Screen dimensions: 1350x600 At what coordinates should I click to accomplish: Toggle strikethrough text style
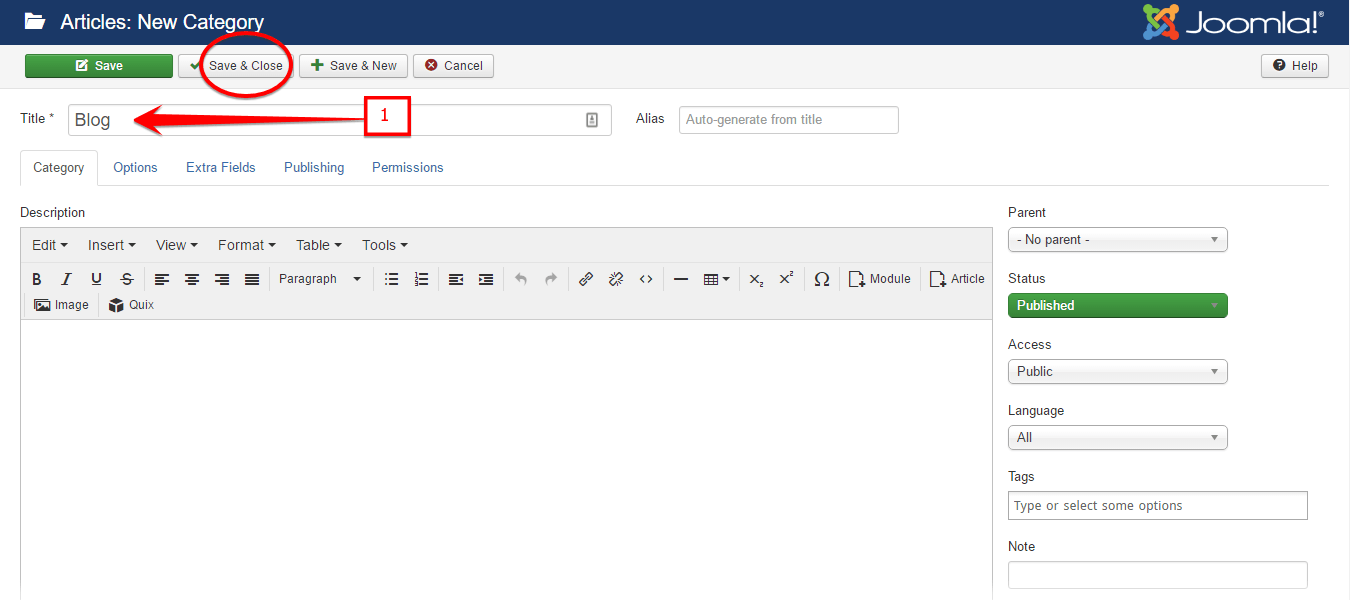tap(126, 279)
